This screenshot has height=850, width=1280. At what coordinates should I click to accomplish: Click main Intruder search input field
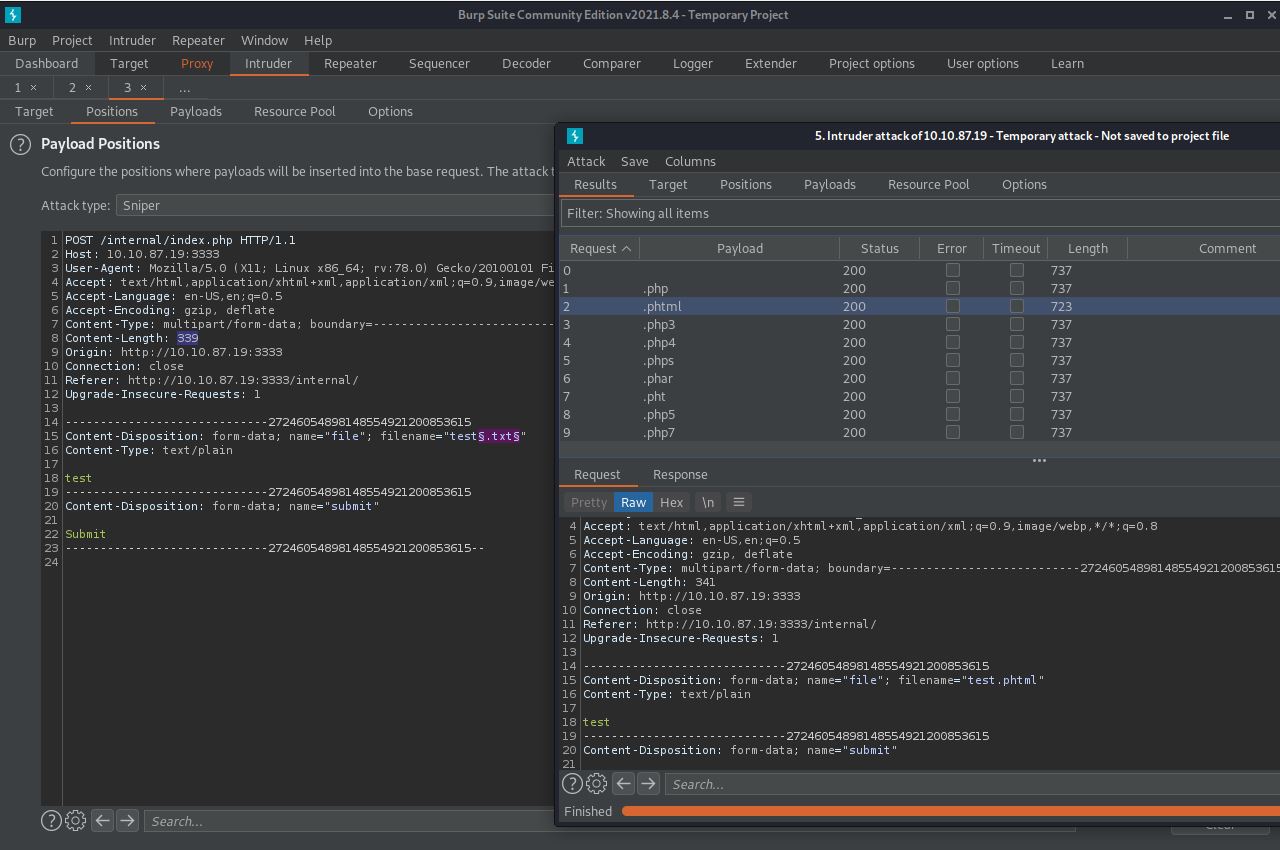[x=610, y=821]
